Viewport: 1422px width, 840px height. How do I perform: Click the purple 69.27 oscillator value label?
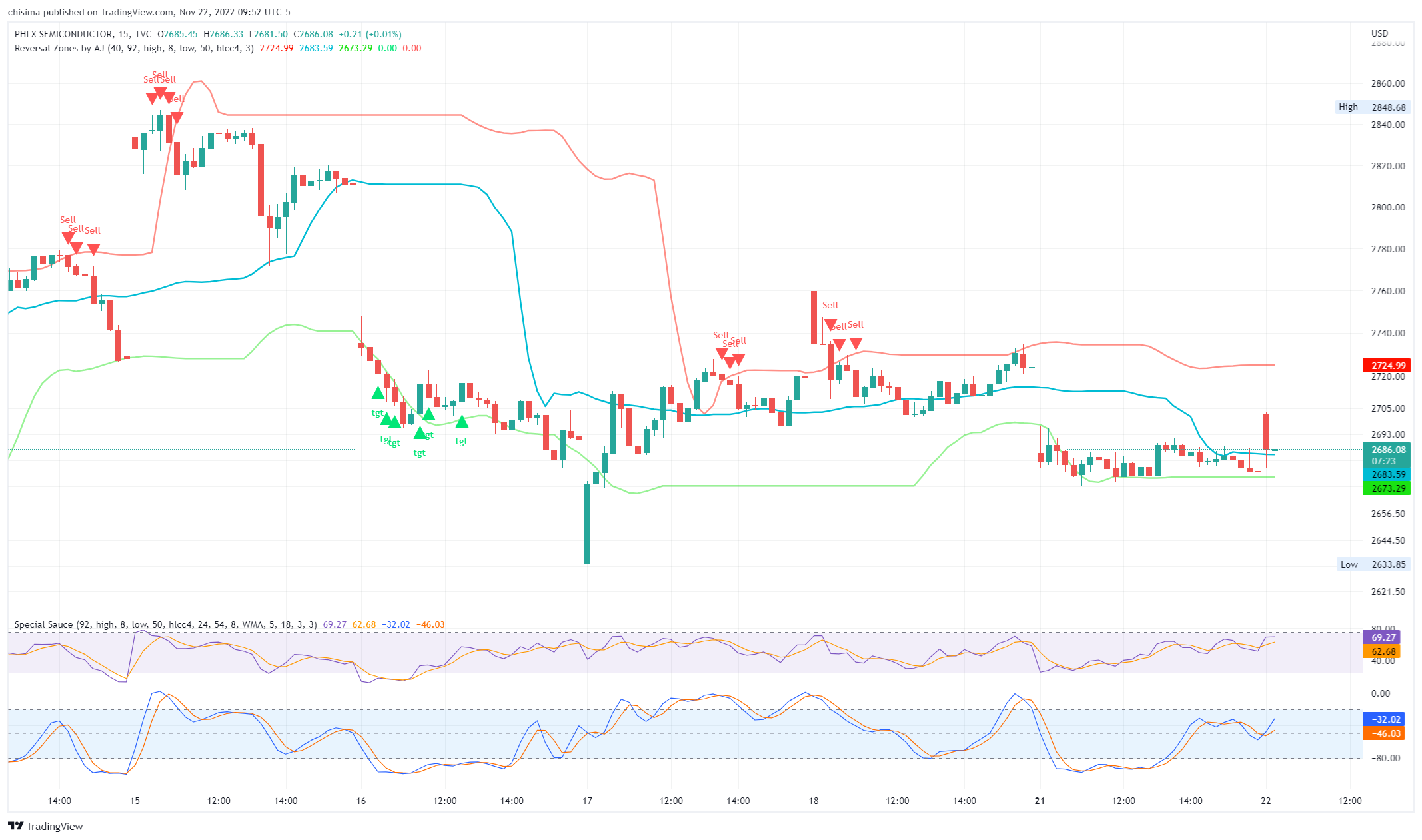(x=1383, y=637)
